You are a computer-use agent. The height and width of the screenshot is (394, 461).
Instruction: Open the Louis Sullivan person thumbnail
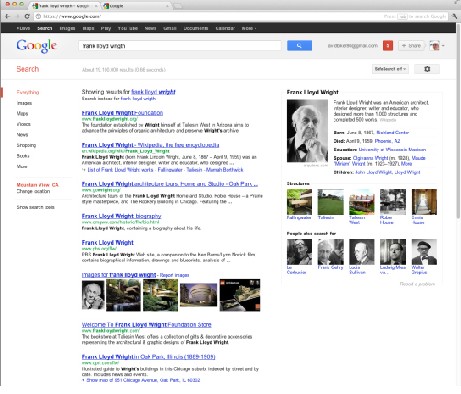[x=362, y=252]
